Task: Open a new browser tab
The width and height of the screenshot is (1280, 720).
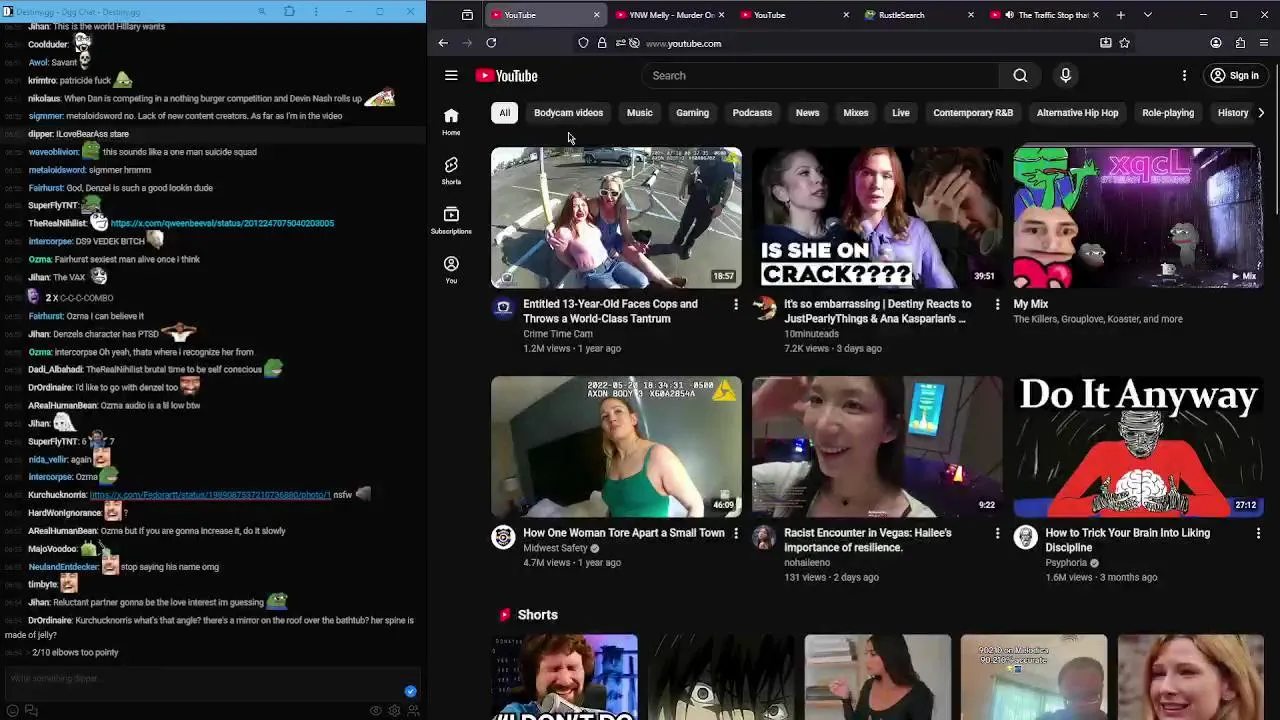Action: point(1121,15)
